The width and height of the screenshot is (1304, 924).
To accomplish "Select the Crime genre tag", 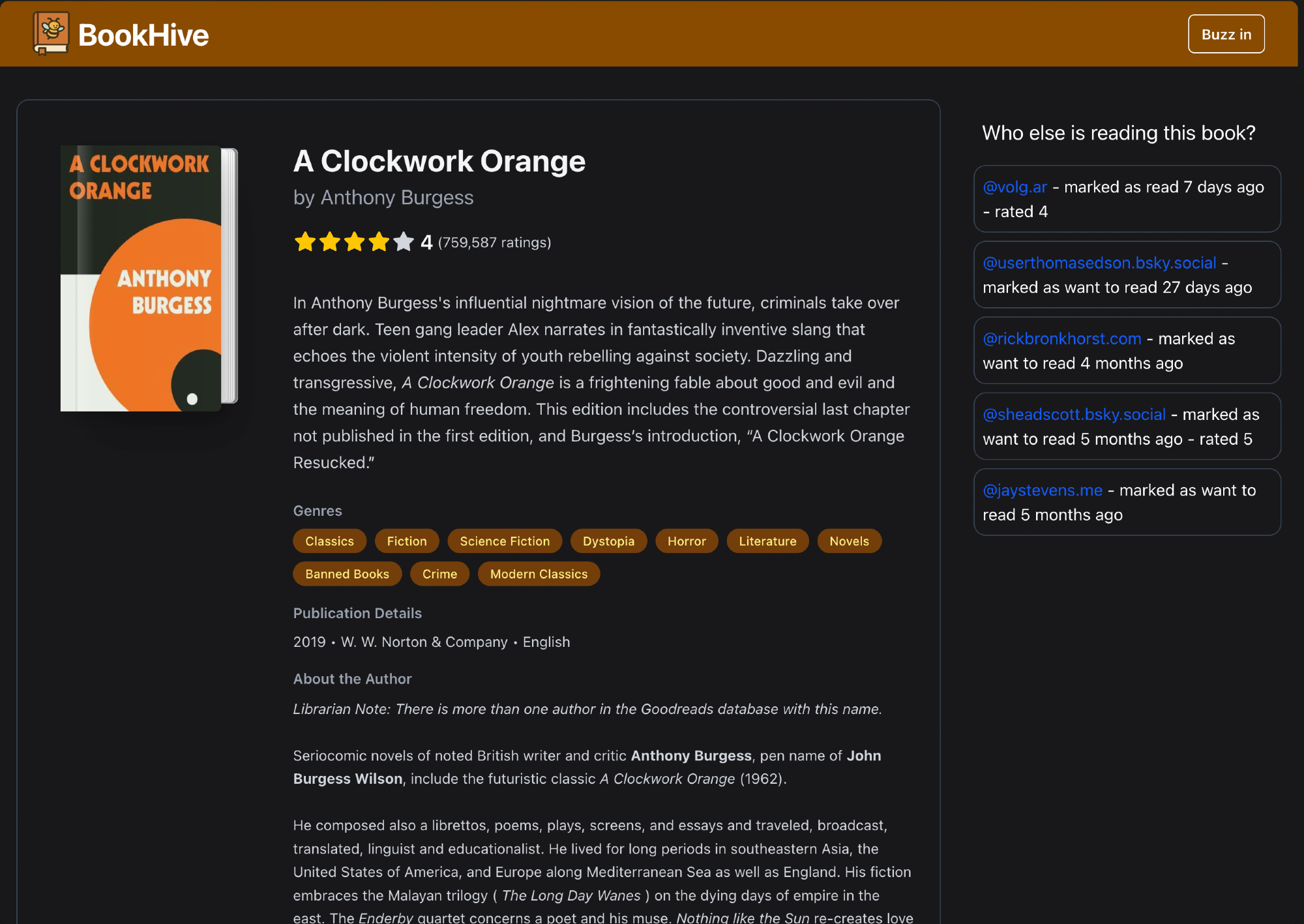I will click(439, 574).
